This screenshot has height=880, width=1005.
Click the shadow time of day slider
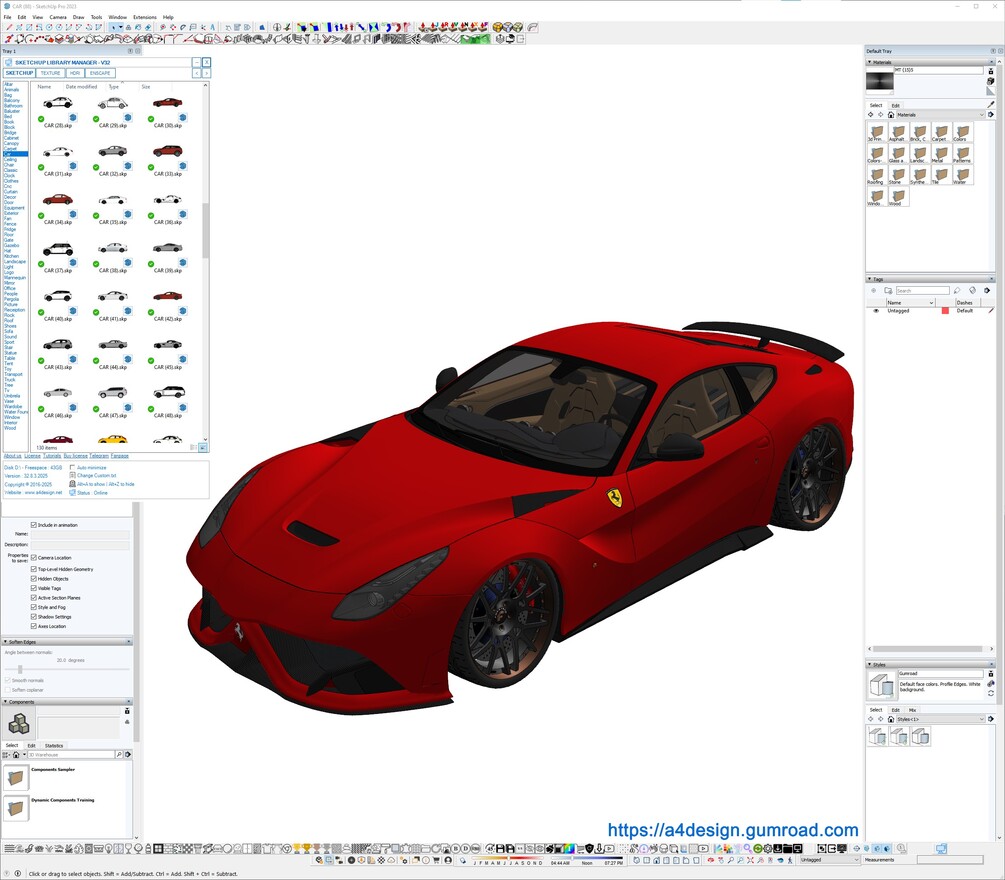[x=588, y=857]
